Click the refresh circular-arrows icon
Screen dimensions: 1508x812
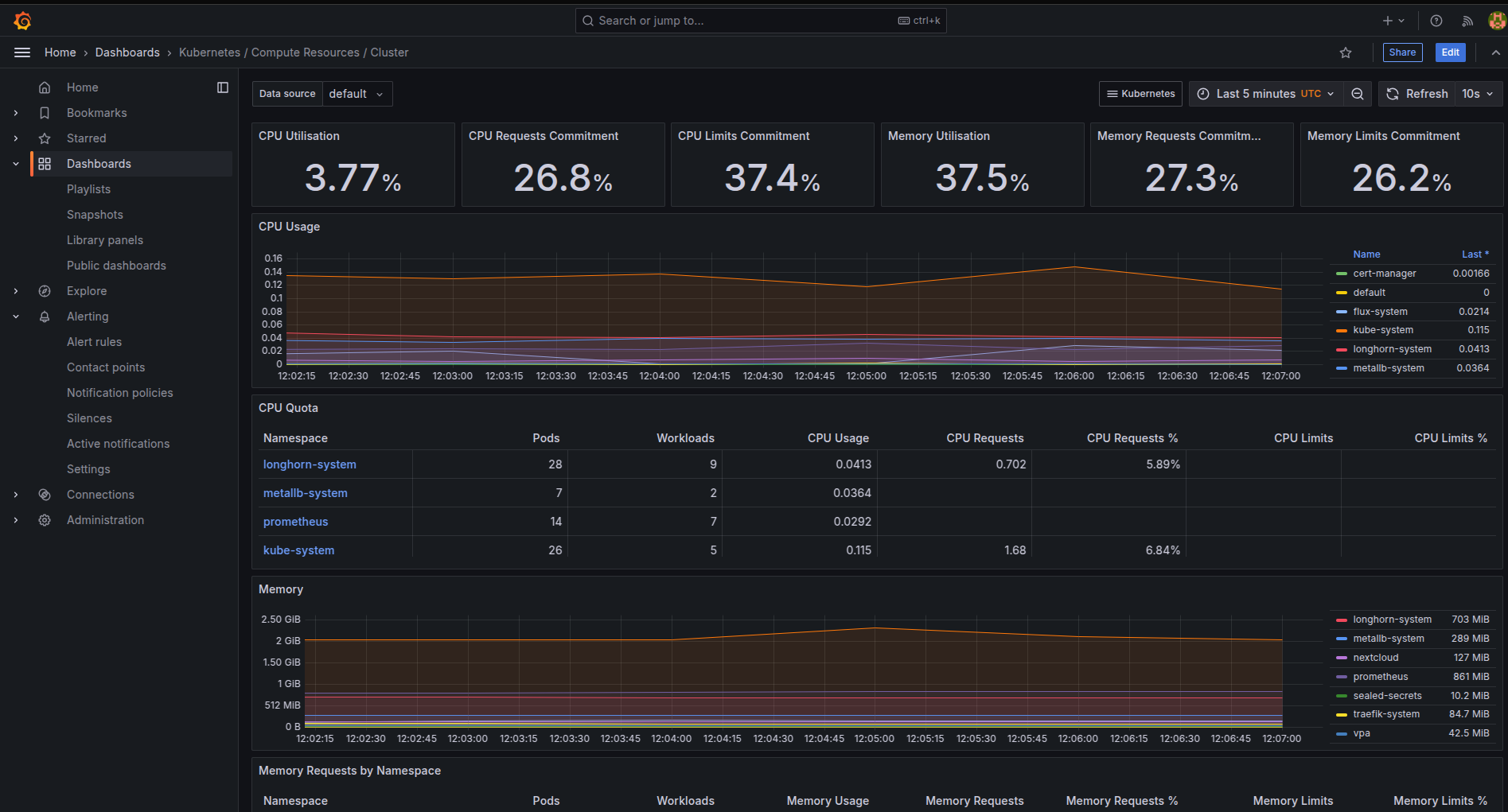1393,94
